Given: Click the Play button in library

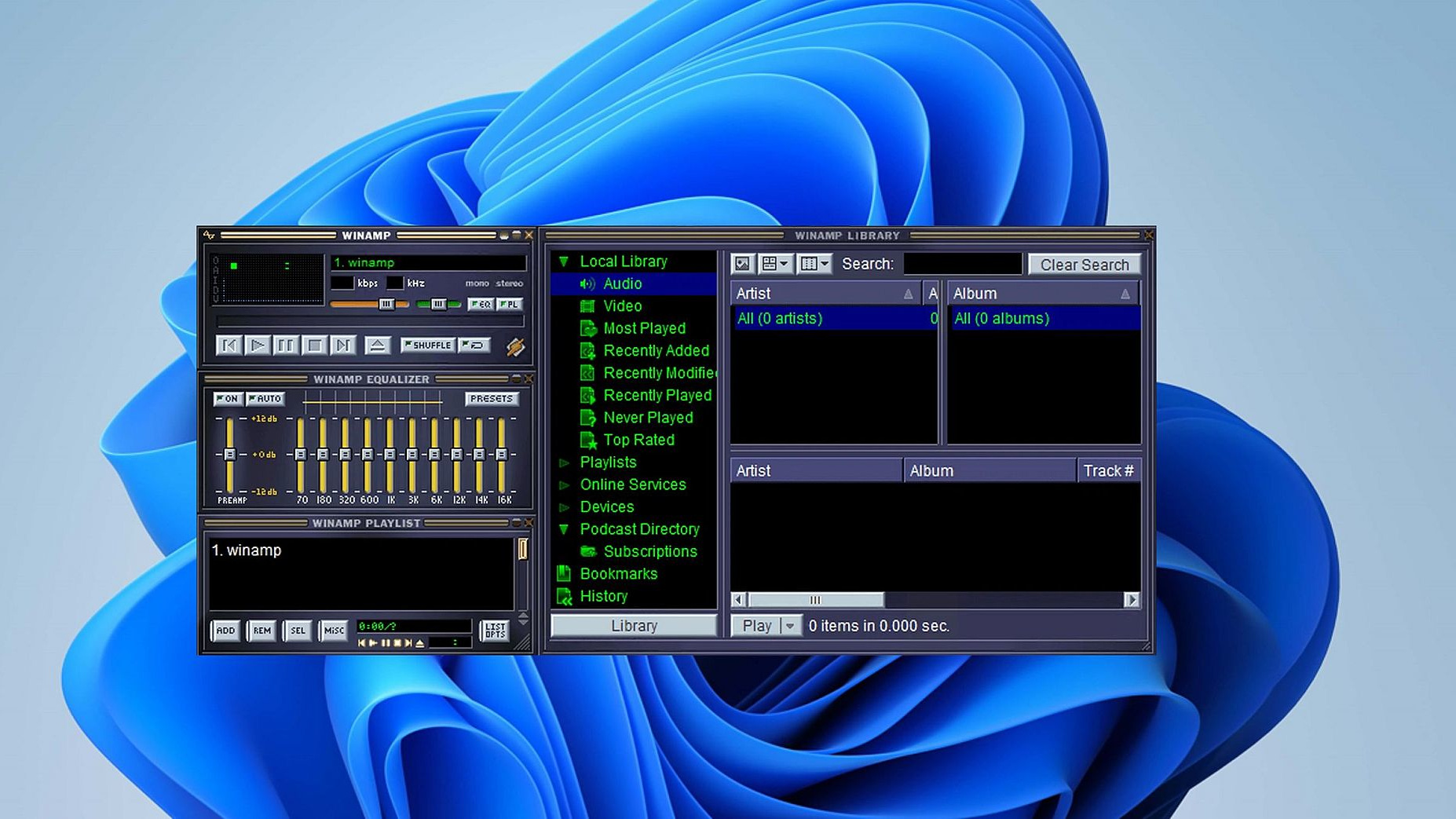Looking at the screenshot, I should [x=756, y=626].
